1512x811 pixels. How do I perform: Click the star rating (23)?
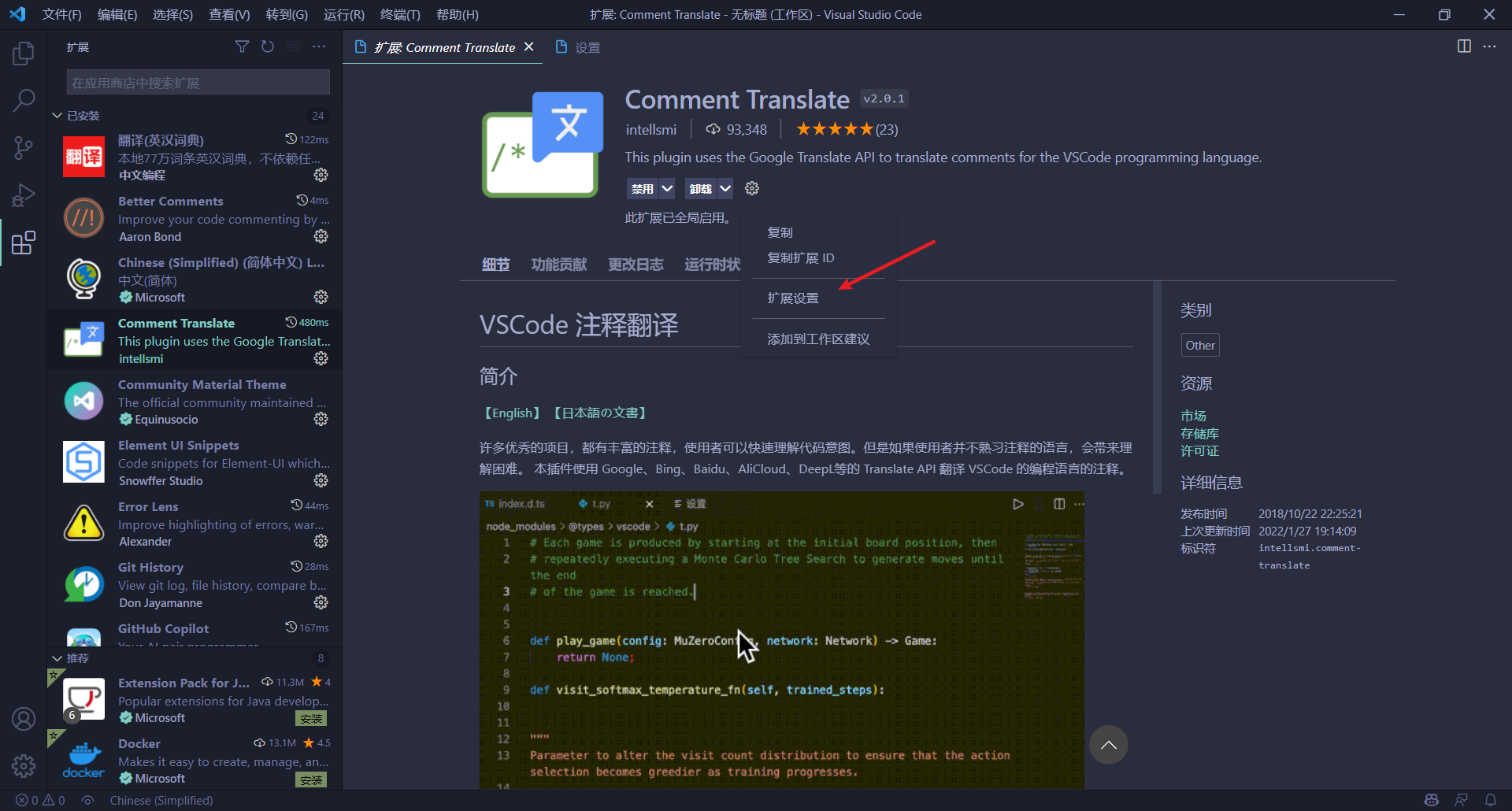(847, 129)
